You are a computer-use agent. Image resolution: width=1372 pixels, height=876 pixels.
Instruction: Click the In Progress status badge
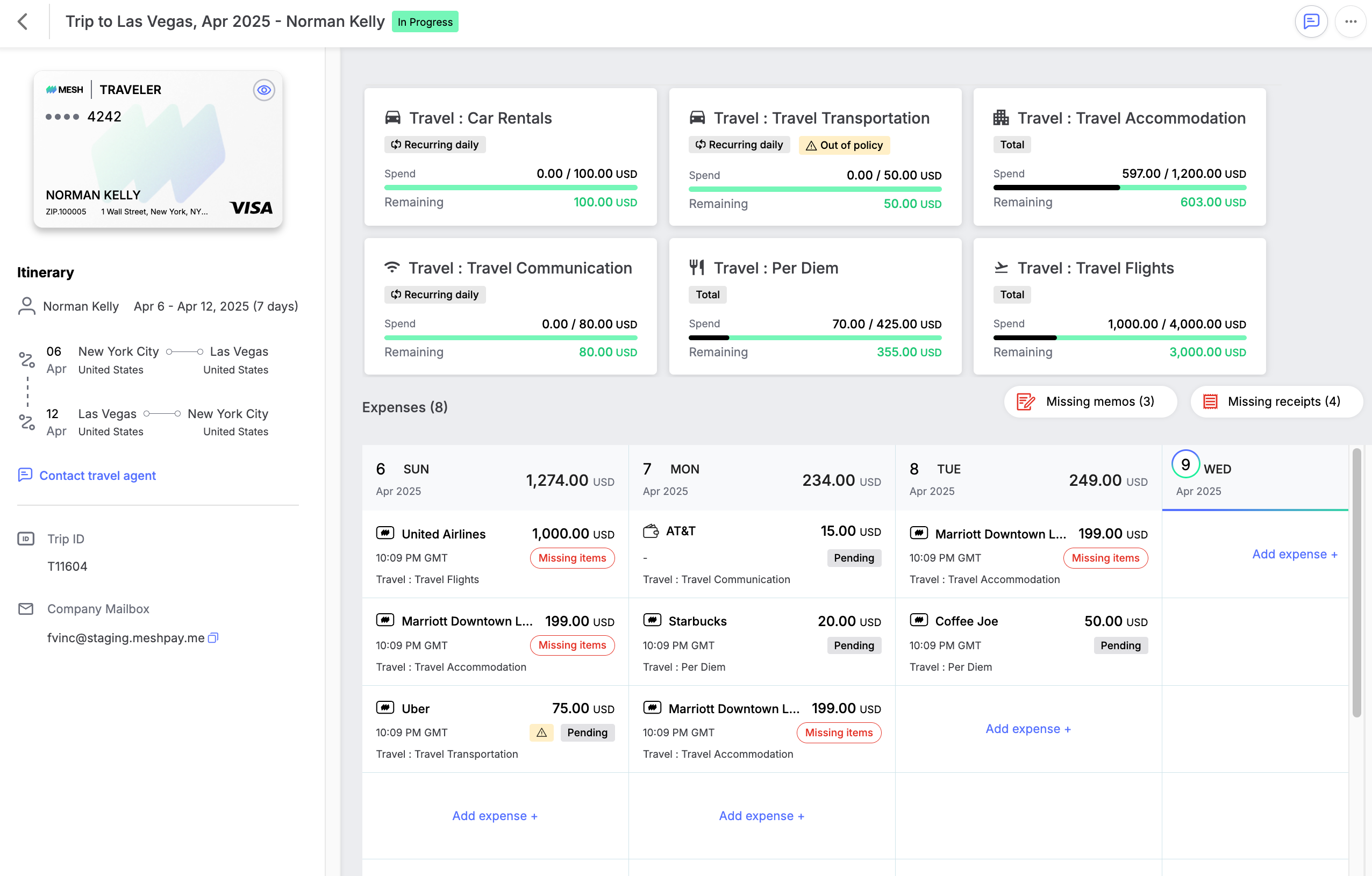click(425, 21)
